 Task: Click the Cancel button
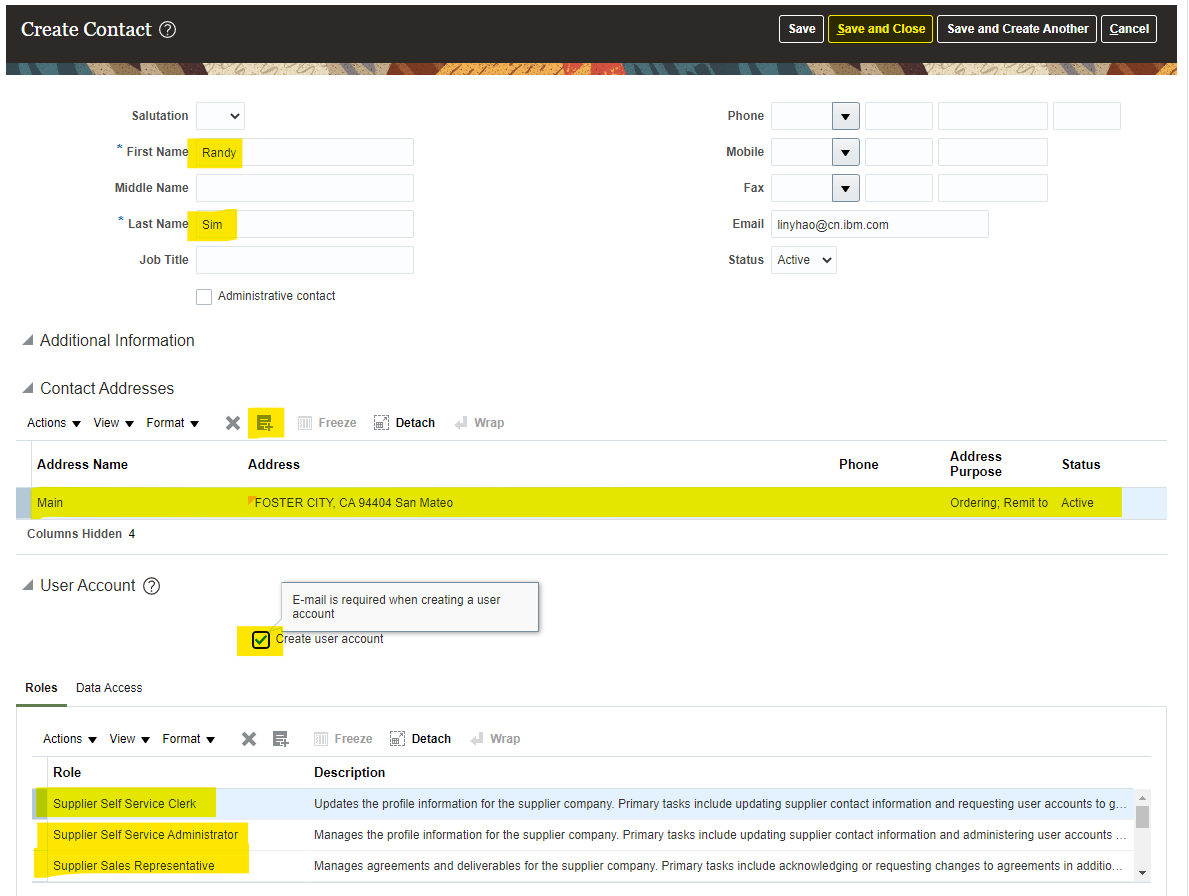[1128, 29]
